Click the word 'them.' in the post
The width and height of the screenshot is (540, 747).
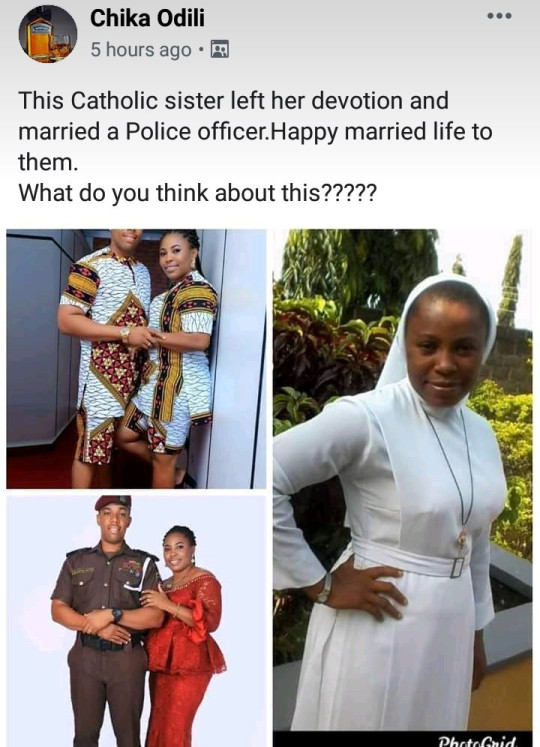(48, 162)
